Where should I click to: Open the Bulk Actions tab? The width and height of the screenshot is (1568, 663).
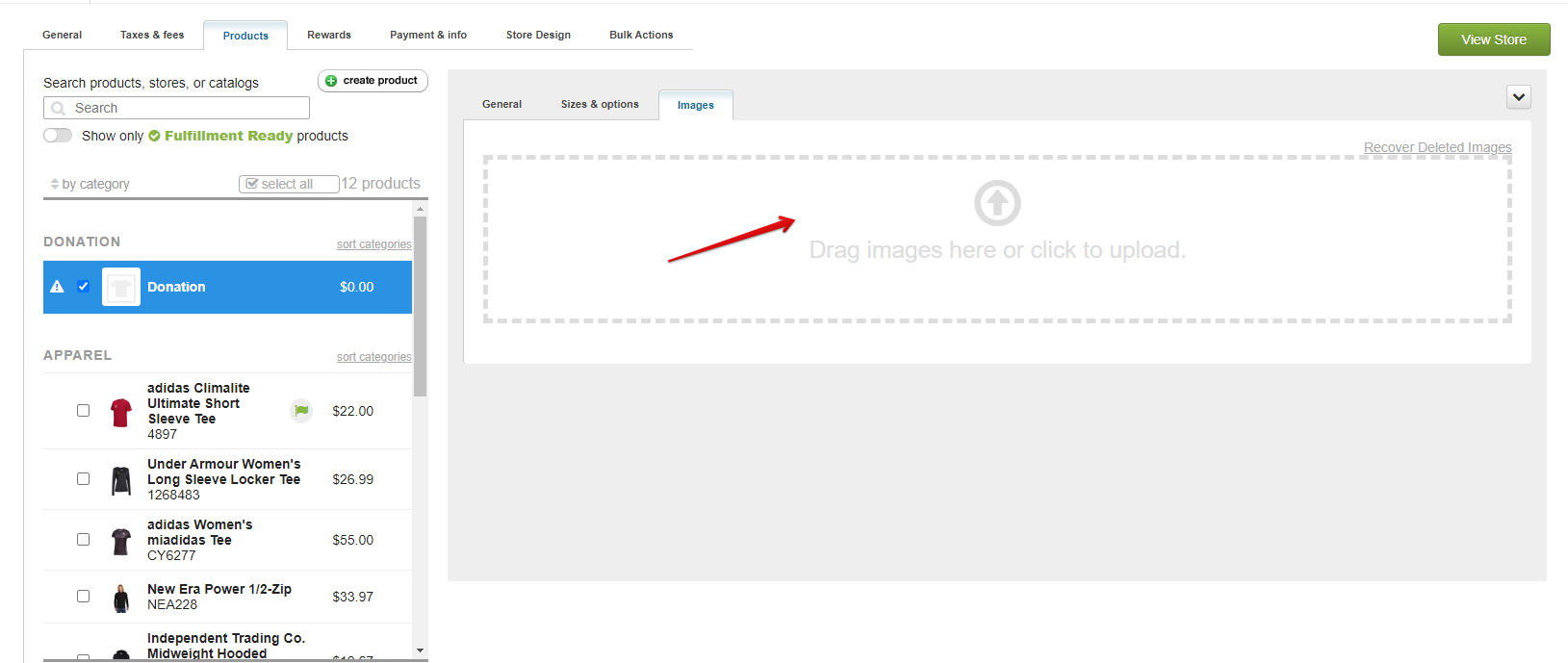[641, 35]
